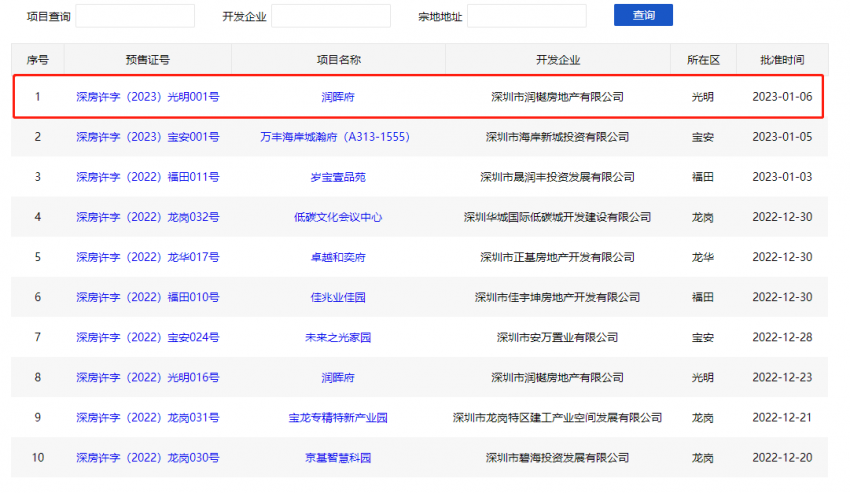The width and height of the screenshot is (850, 493).
Task: Select developer 深圳市碧海投资发展有限公司
Action: click(557, 458)
